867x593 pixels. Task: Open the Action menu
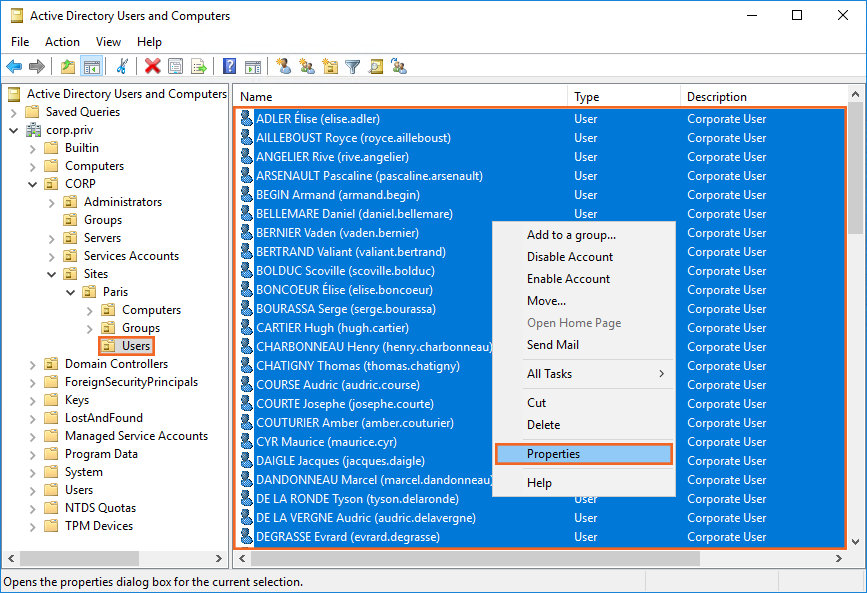(62, 42)
